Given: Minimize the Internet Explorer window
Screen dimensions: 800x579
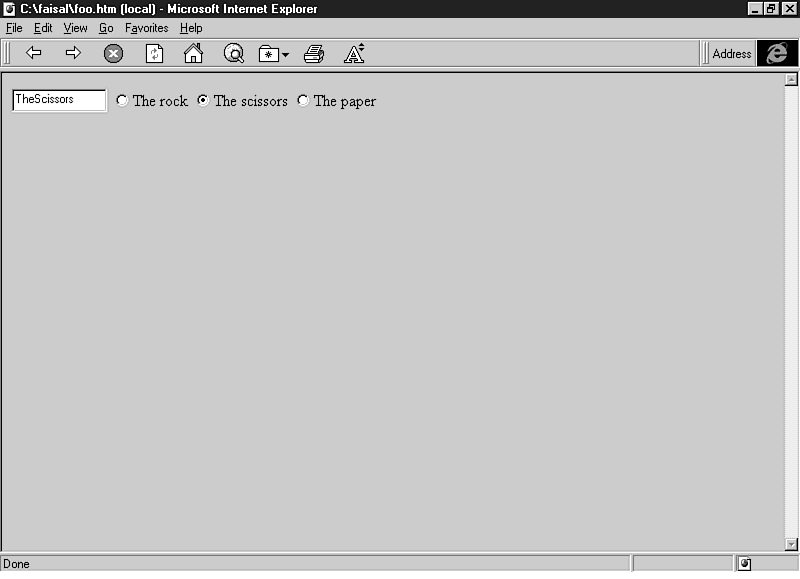Looking at the screenshot, I should click(x=755, y=9).
